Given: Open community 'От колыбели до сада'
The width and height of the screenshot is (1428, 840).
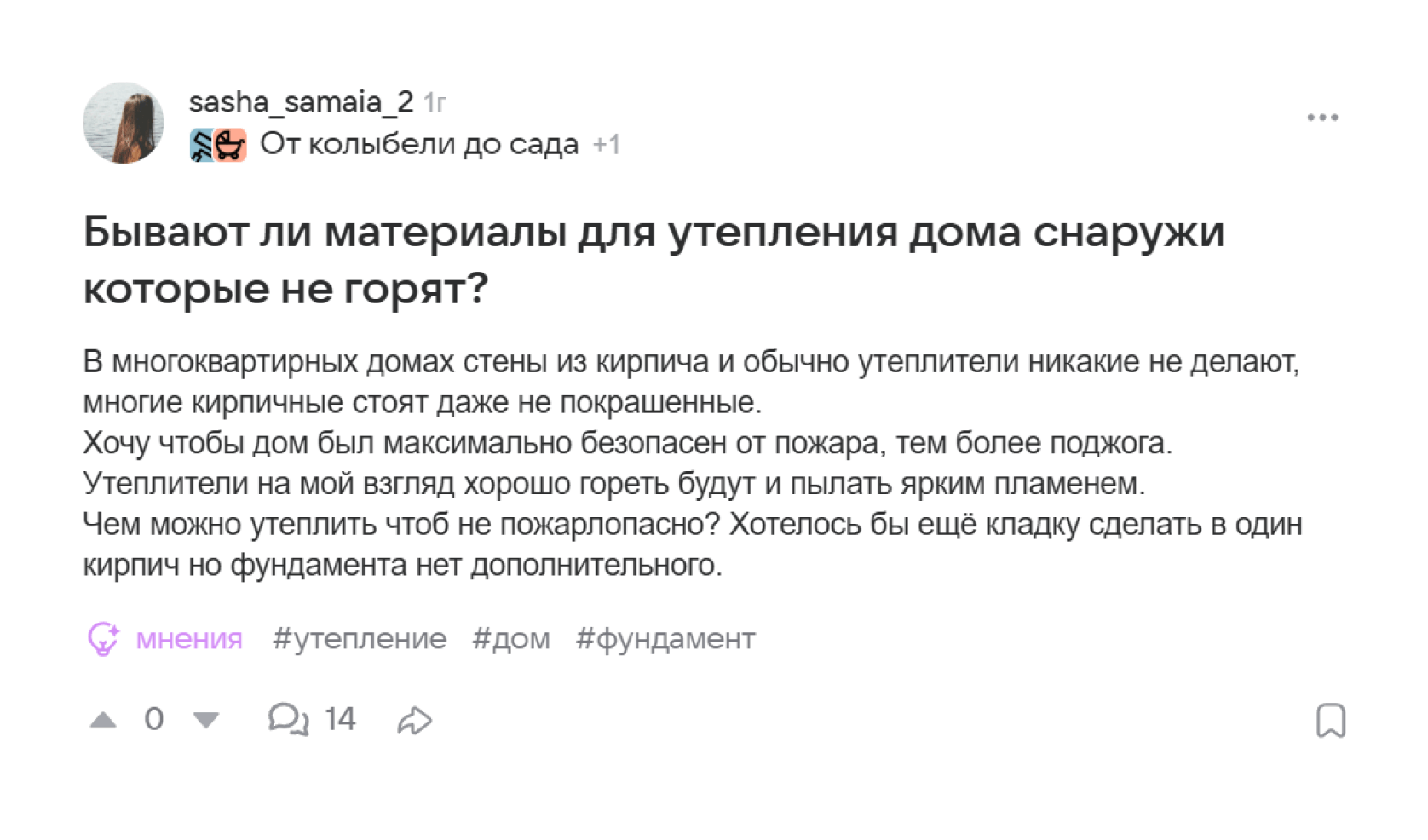Looking at the screenshot, I should click(417, 144).
